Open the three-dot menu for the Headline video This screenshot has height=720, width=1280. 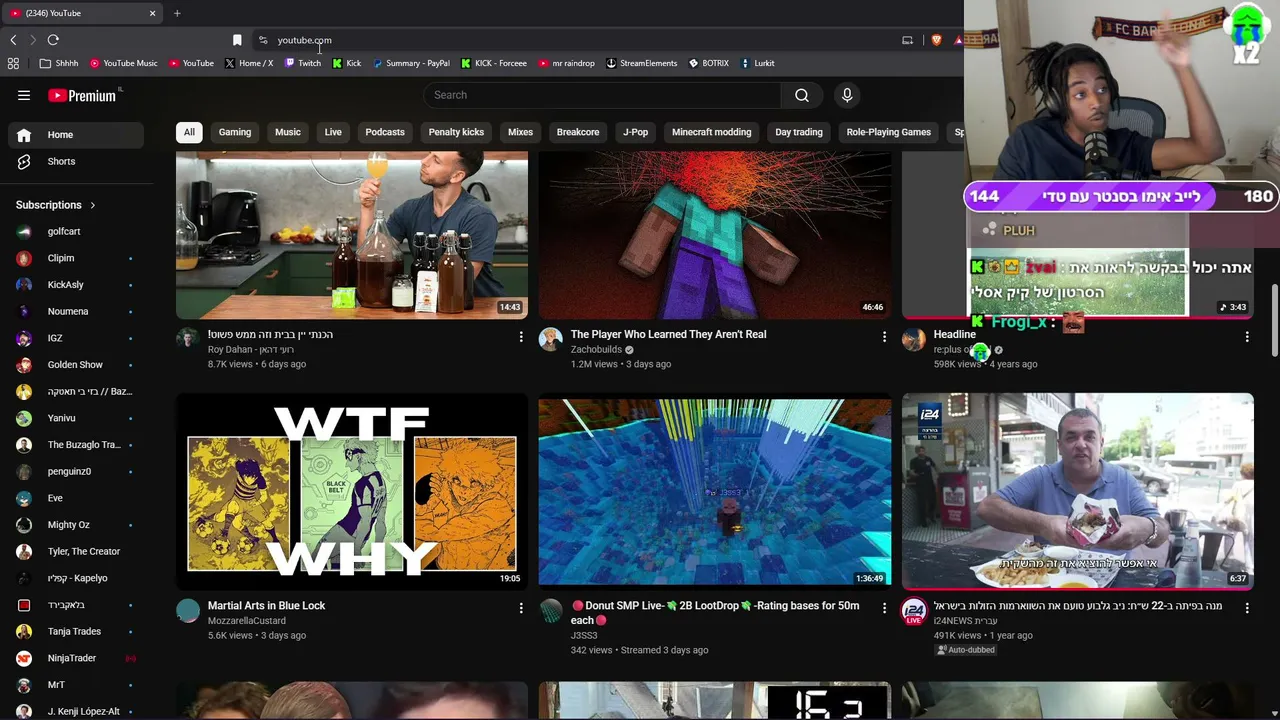(x=1247, y=337)
